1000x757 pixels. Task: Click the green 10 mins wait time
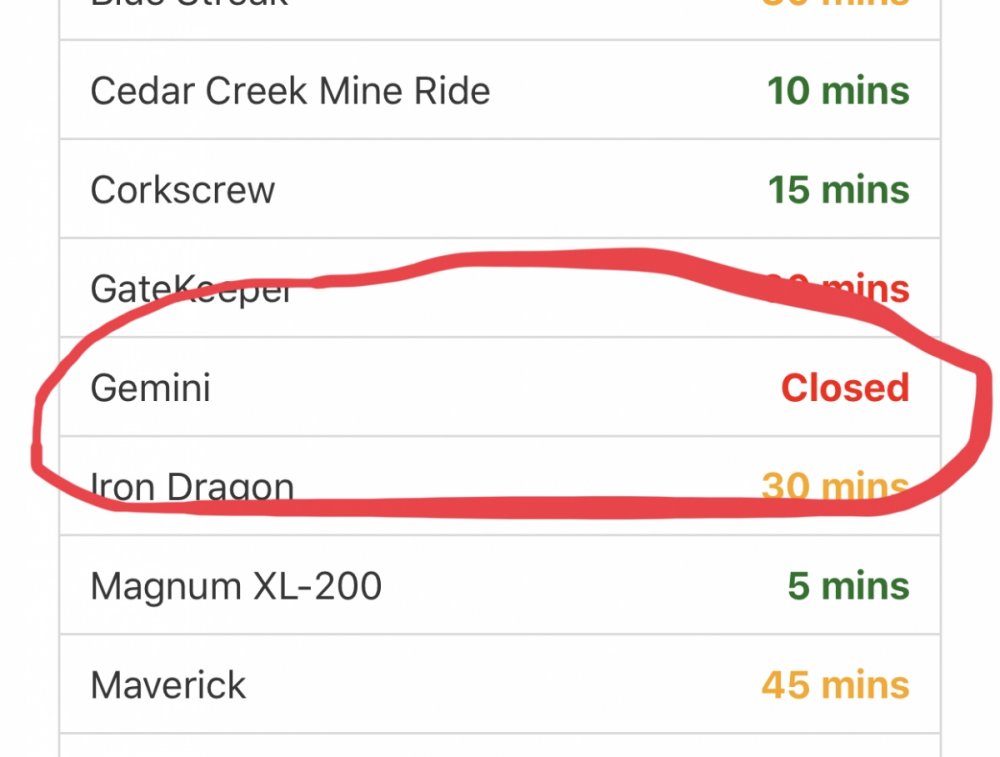click(838, 91)
